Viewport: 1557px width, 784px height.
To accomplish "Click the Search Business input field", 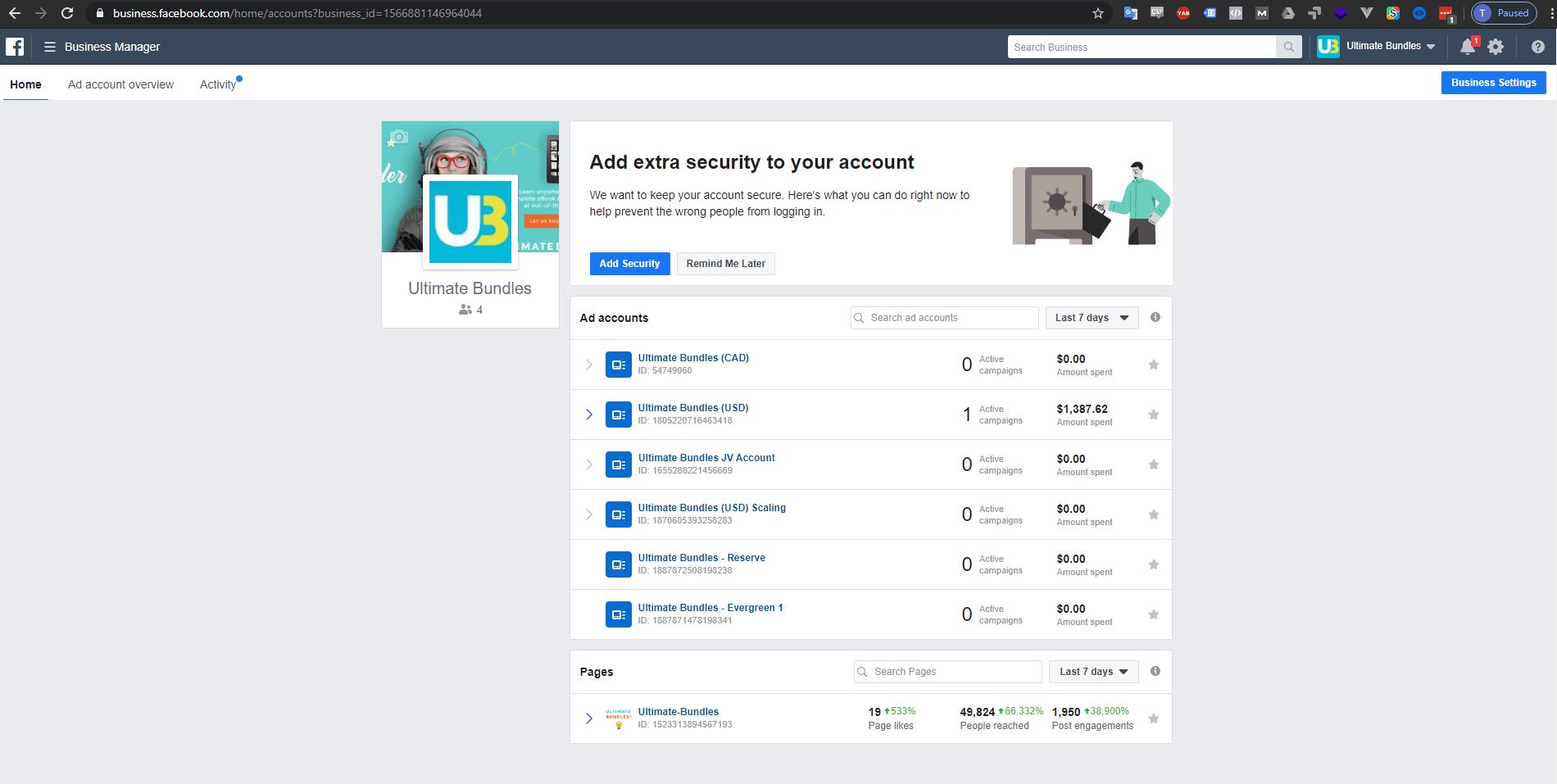I will tap(1142, 47).
